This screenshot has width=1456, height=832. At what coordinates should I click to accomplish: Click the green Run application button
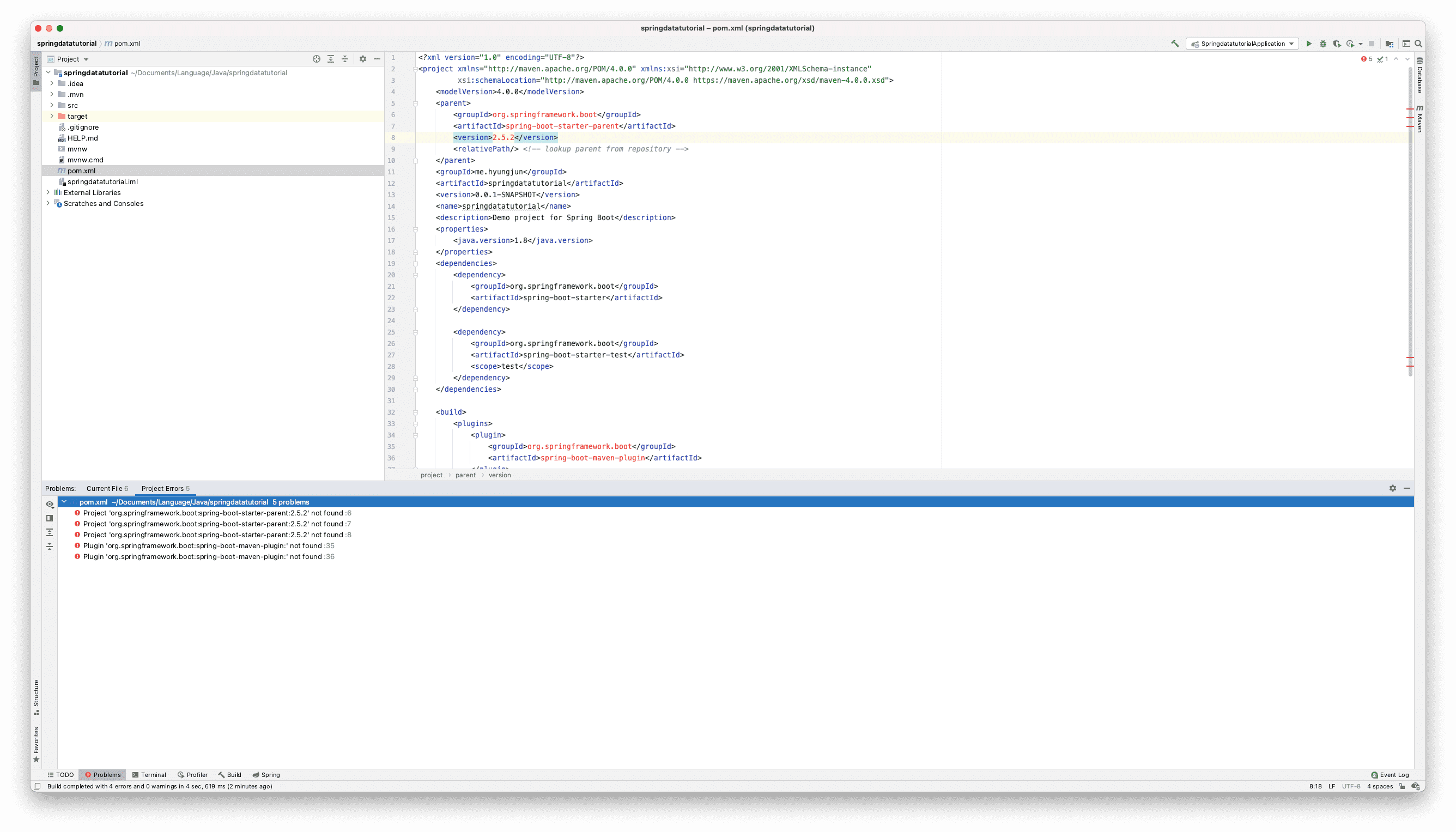pos(1308,44)
